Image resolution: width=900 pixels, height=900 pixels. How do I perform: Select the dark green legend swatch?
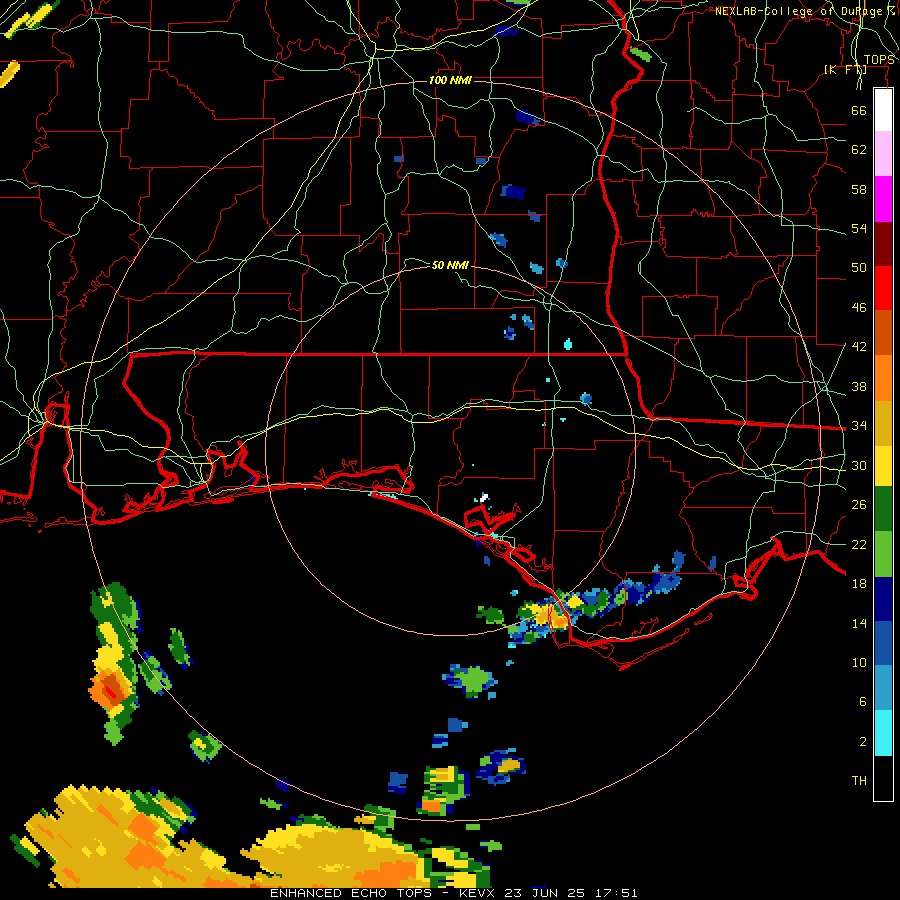pyautogui.click(x=883, y=509)
